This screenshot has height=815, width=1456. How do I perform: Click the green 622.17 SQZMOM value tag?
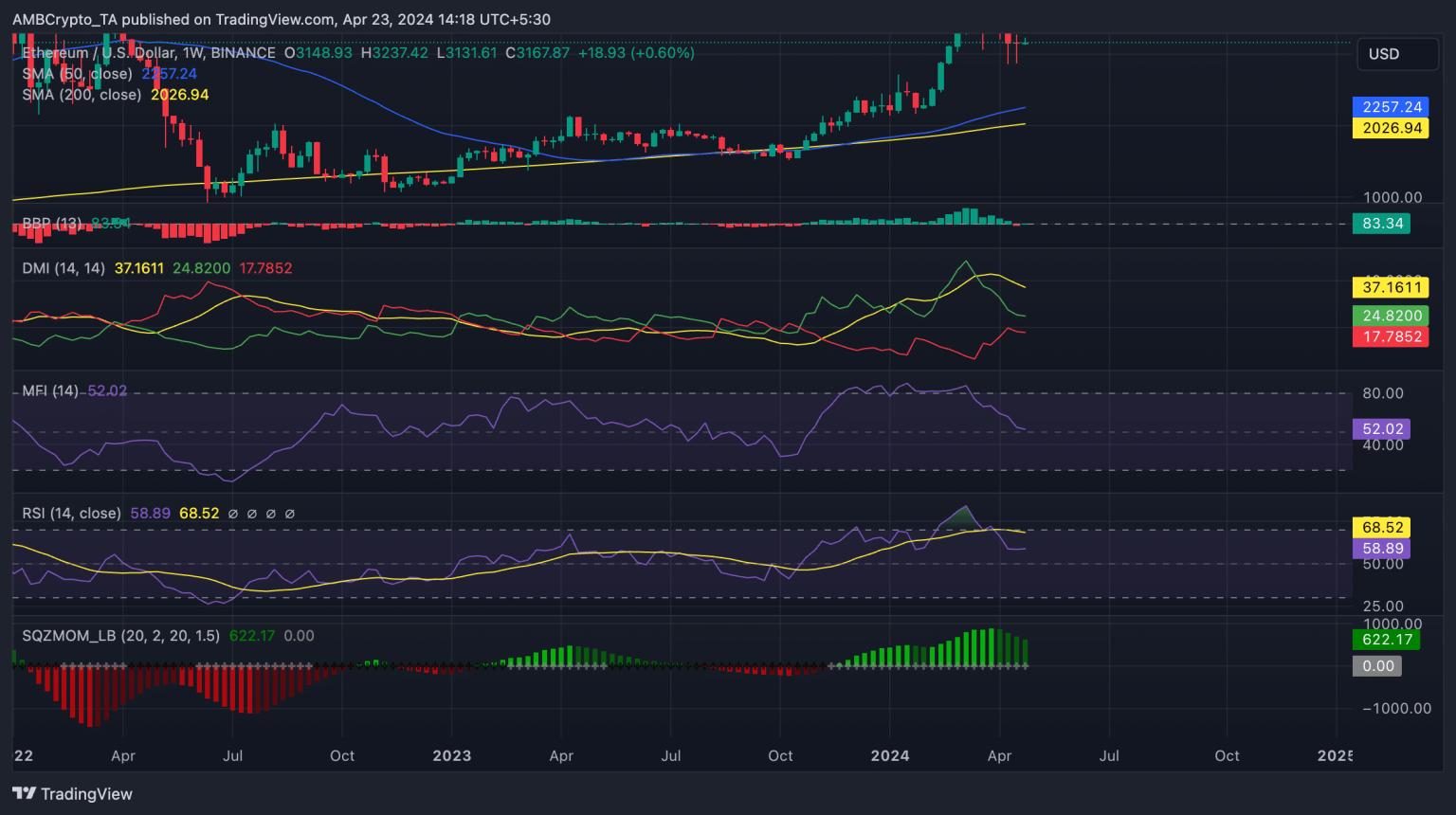1388,640
